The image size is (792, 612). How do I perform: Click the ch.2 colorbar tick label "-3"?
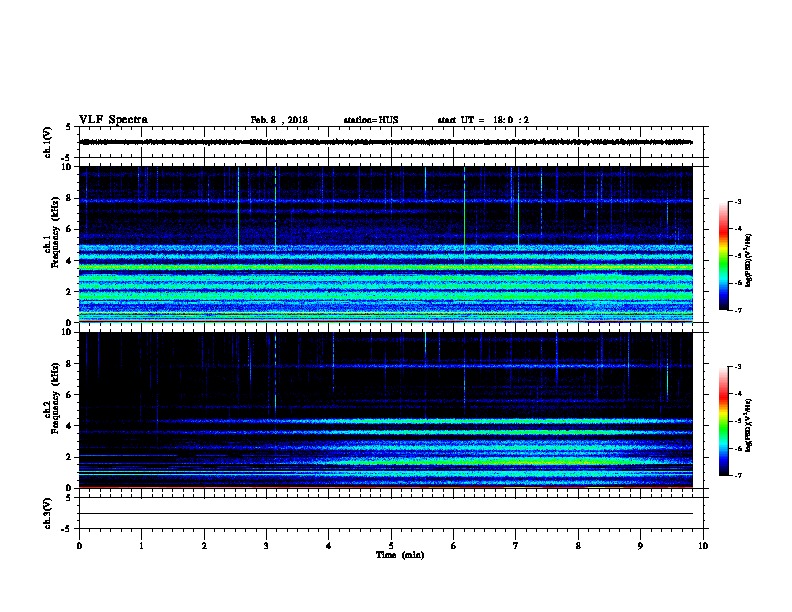click(x=737, y=367)
